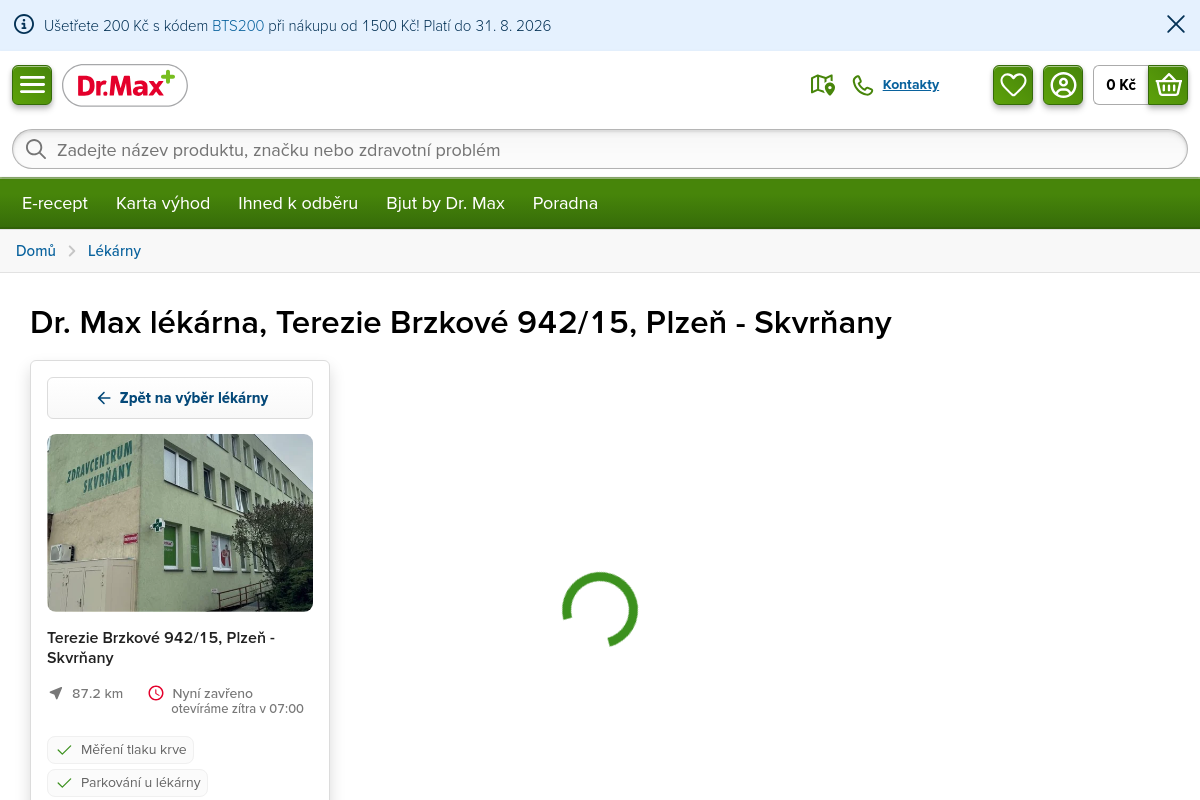This screenshot has height=800, width=1200.
Task: Click Zpět na výběr lékárny button
Action: pyautogui.click(x=180, y=398)
